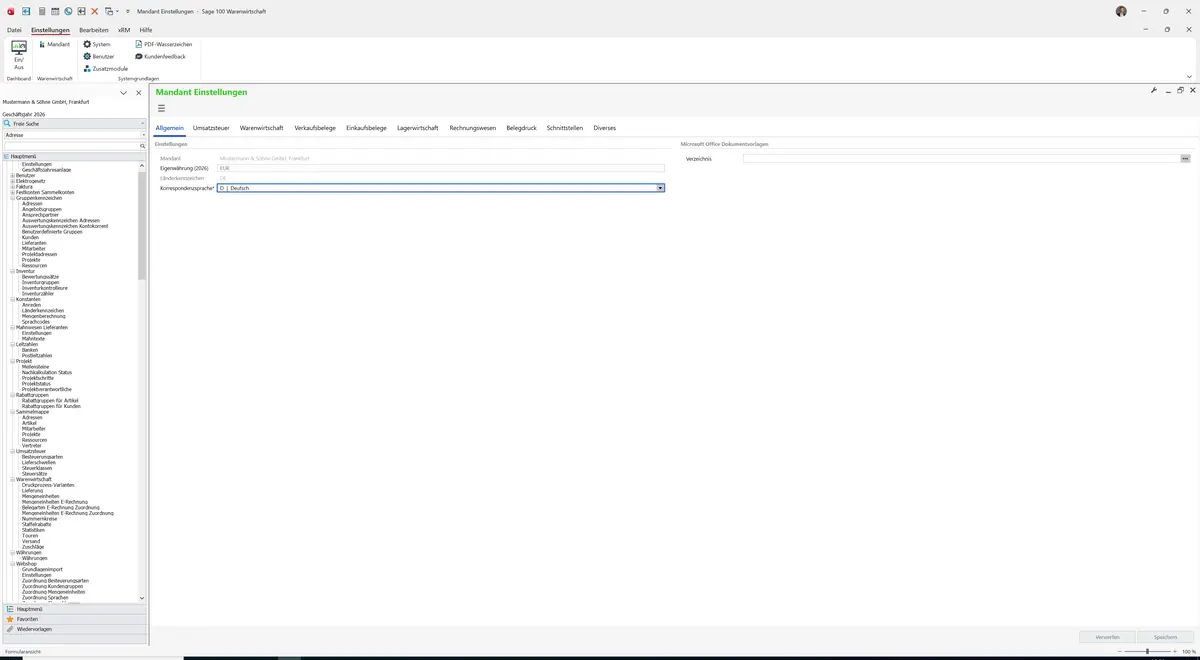Viewport: 1200px width, 660px height.
Task: Open System settings in the ribbon
Action: coord(97,44)
